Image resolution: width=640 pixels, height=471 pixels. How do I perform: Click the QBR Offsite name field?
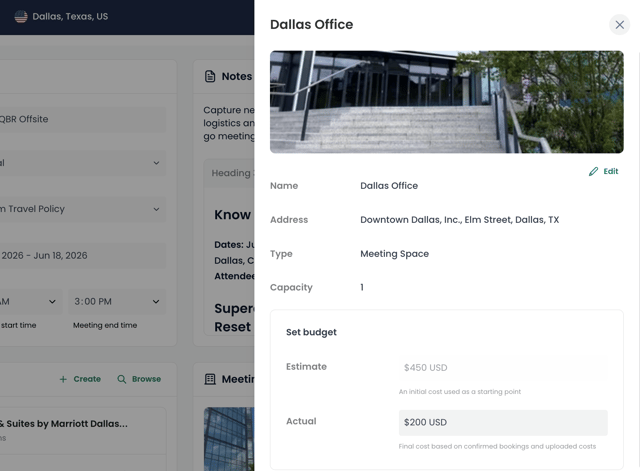[x=80, y=119]
